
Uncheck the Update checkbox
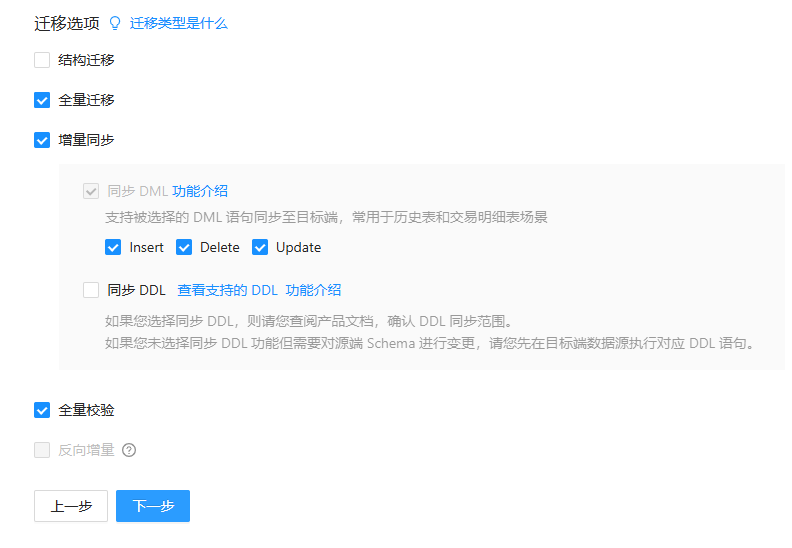[260, 247]
